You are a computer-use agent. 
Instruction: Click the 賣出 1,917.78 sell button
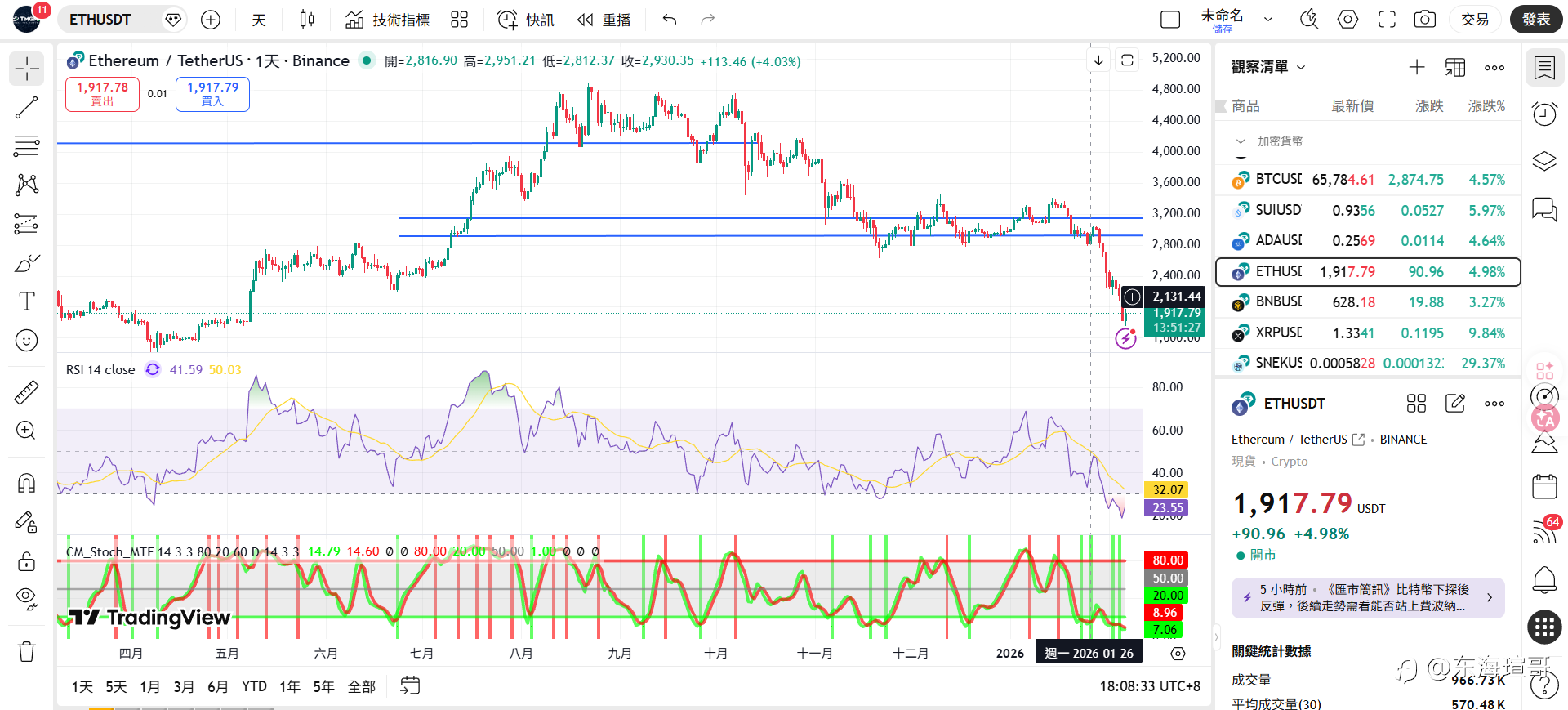102,94
